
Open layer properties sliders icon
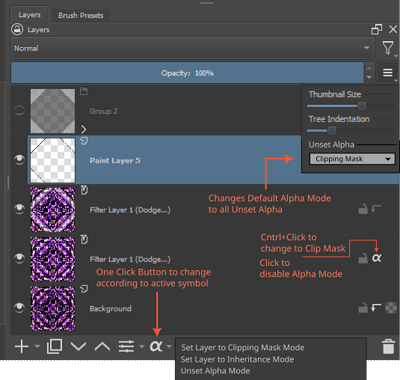pos(126,346)
